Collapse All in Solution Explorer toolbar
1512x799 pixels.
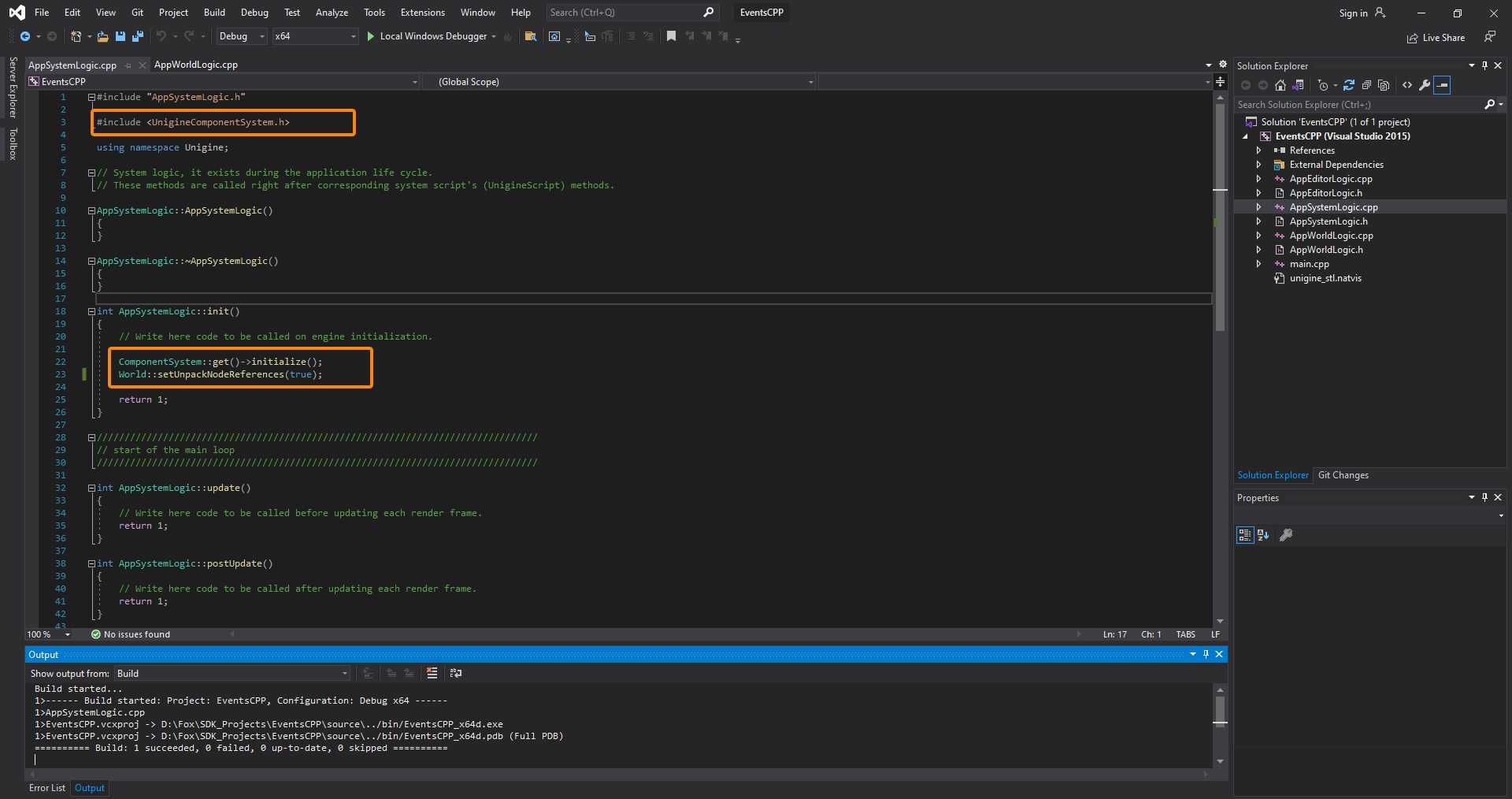[x=1367, y=85]
